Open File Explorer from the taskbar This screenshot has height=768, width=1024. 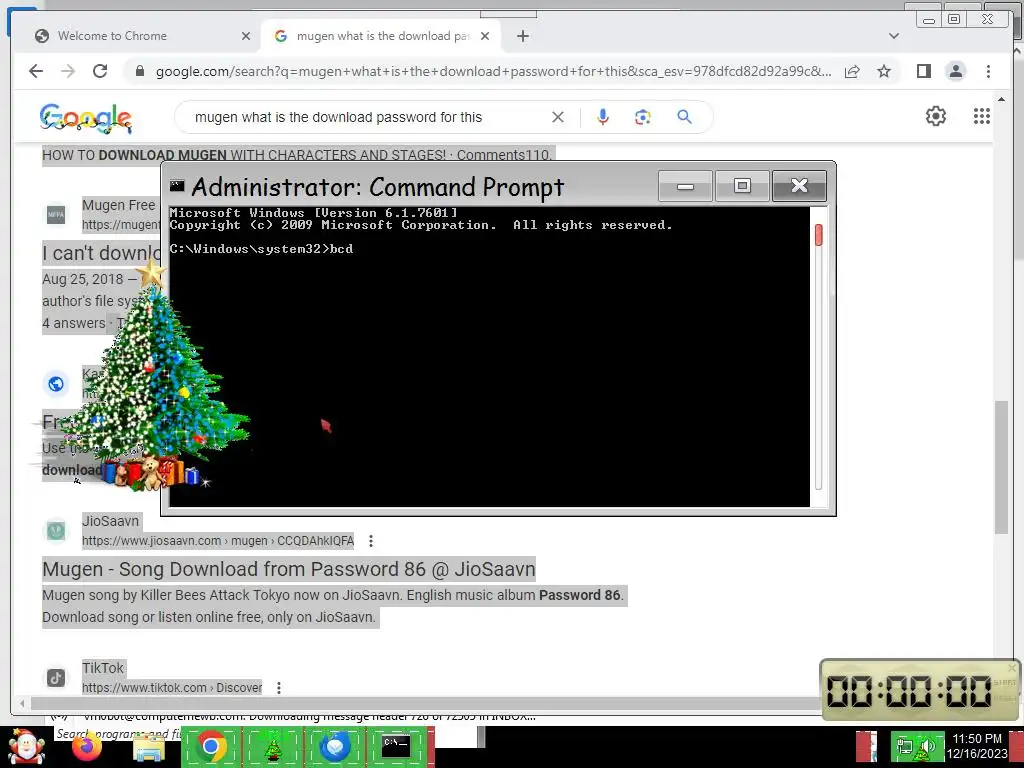pos(149,748)
